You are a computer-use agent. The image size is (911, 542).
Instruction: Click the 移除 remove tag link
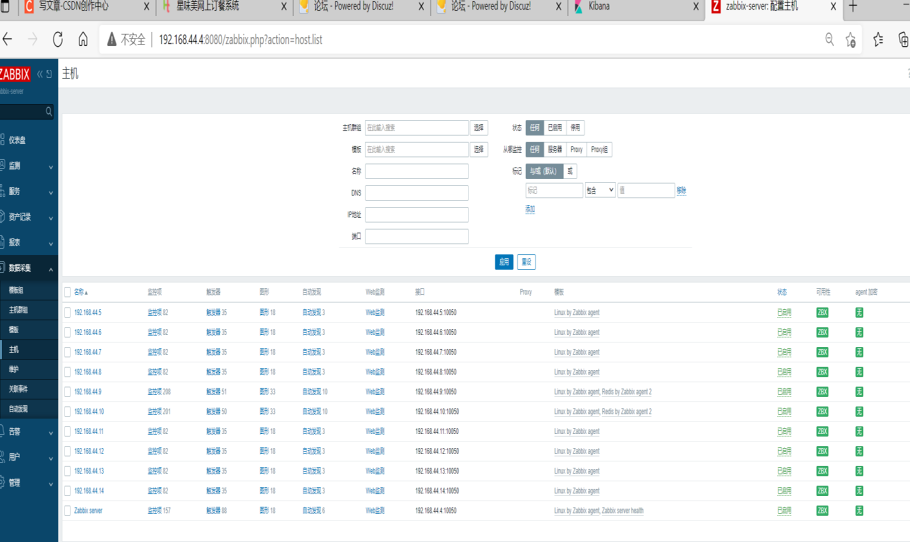click(682, 190)
